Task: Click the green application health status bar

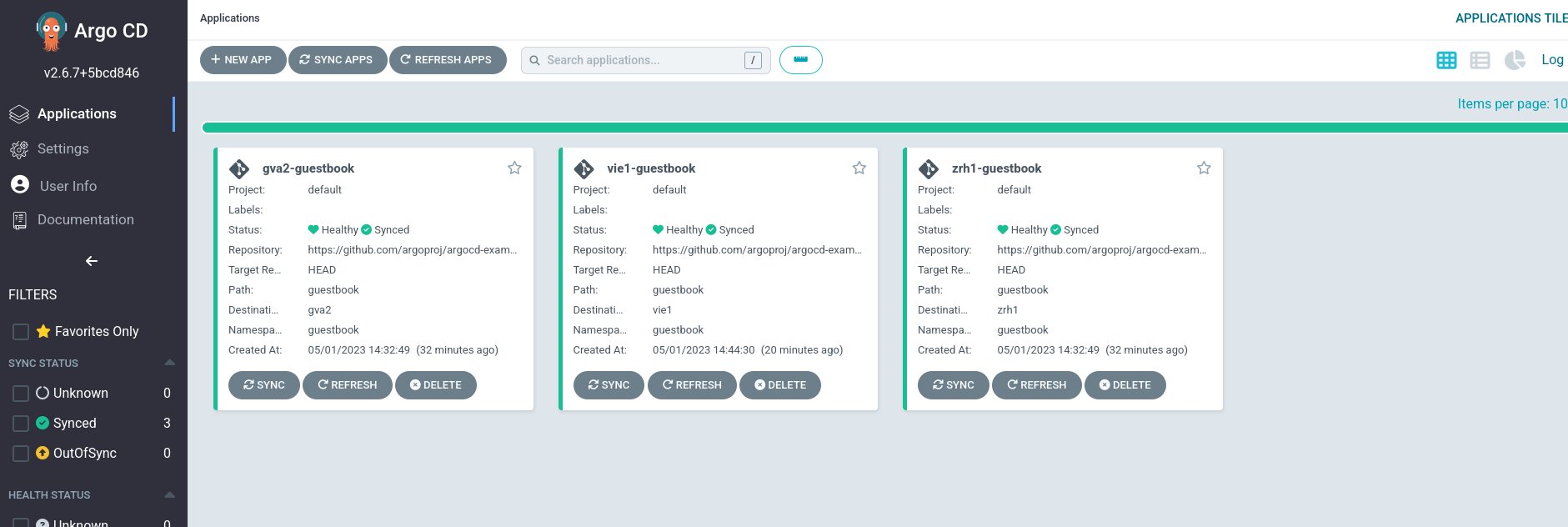Action: pyautogui.click(x=884, y=128)
